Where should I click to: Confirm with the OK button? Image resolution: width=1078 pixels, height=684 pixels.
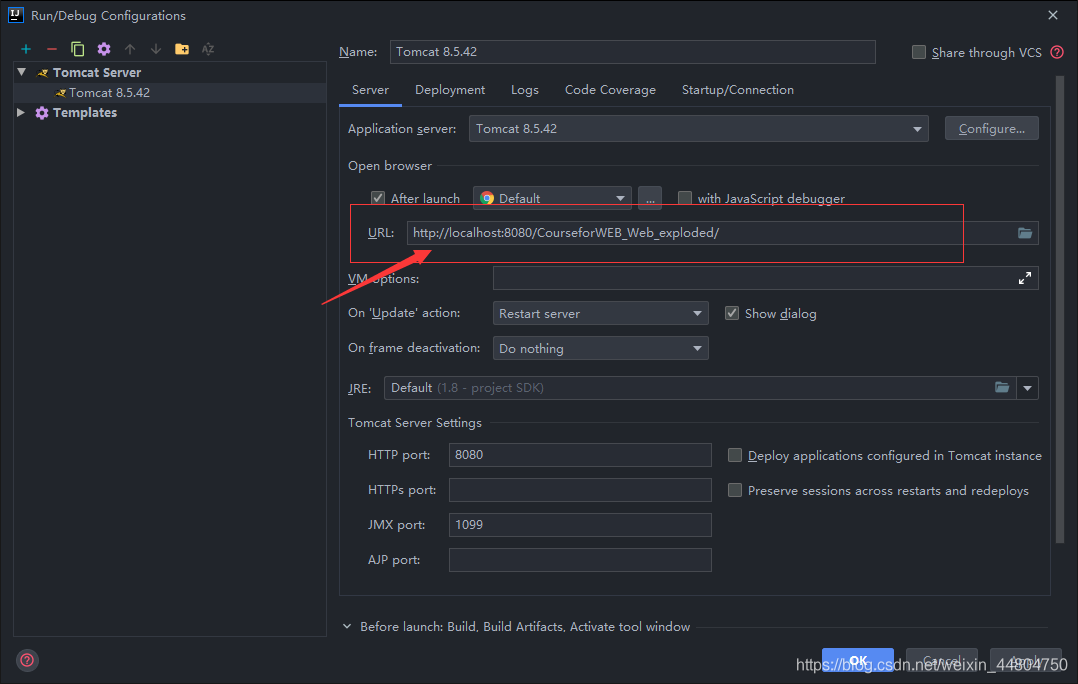coord(857,660)
